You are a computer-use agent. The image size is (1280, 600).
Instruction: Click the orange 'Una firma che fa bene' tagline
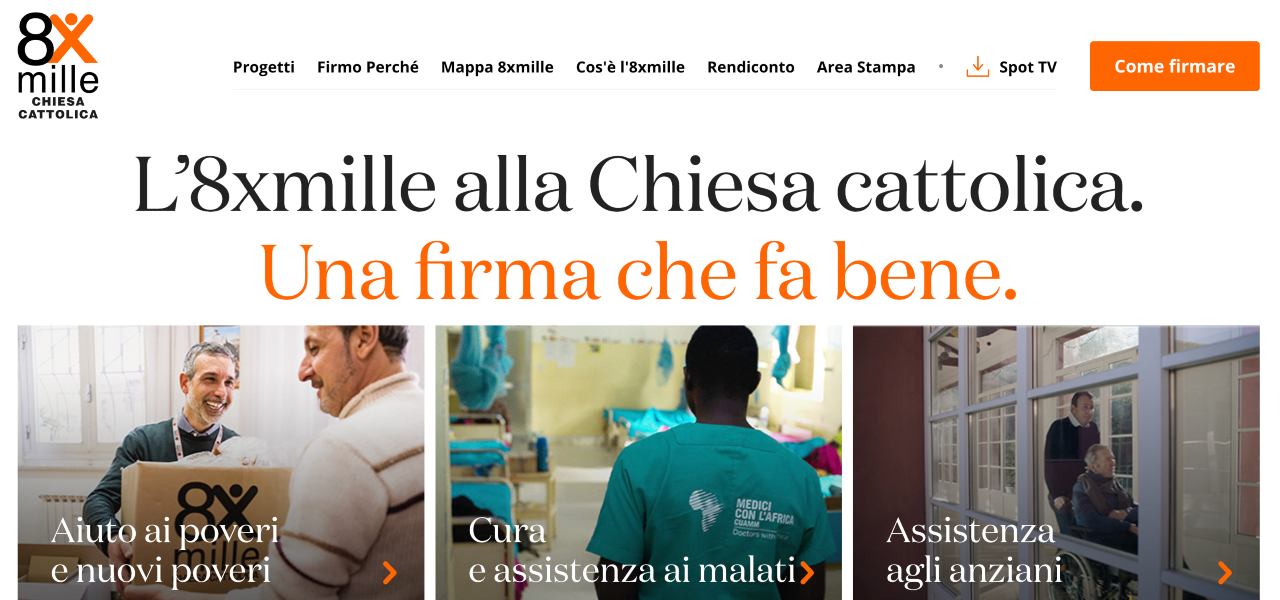pyautogui.click(x=639, y=271)
